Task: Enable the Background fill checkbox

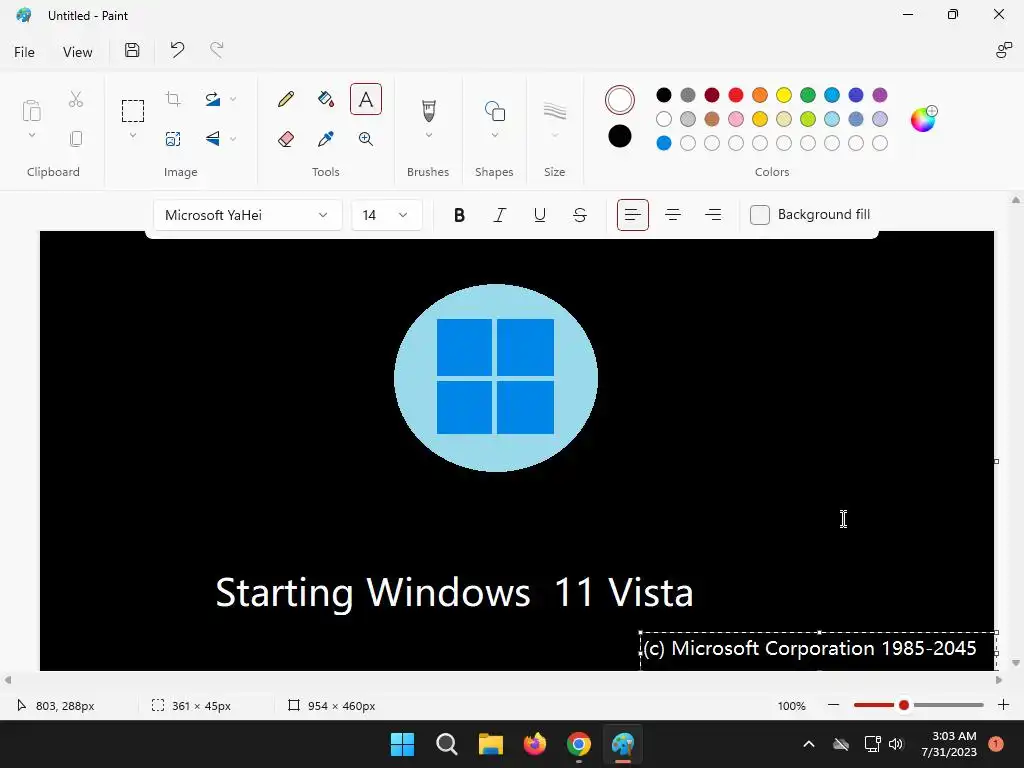Action: point(760,215)
